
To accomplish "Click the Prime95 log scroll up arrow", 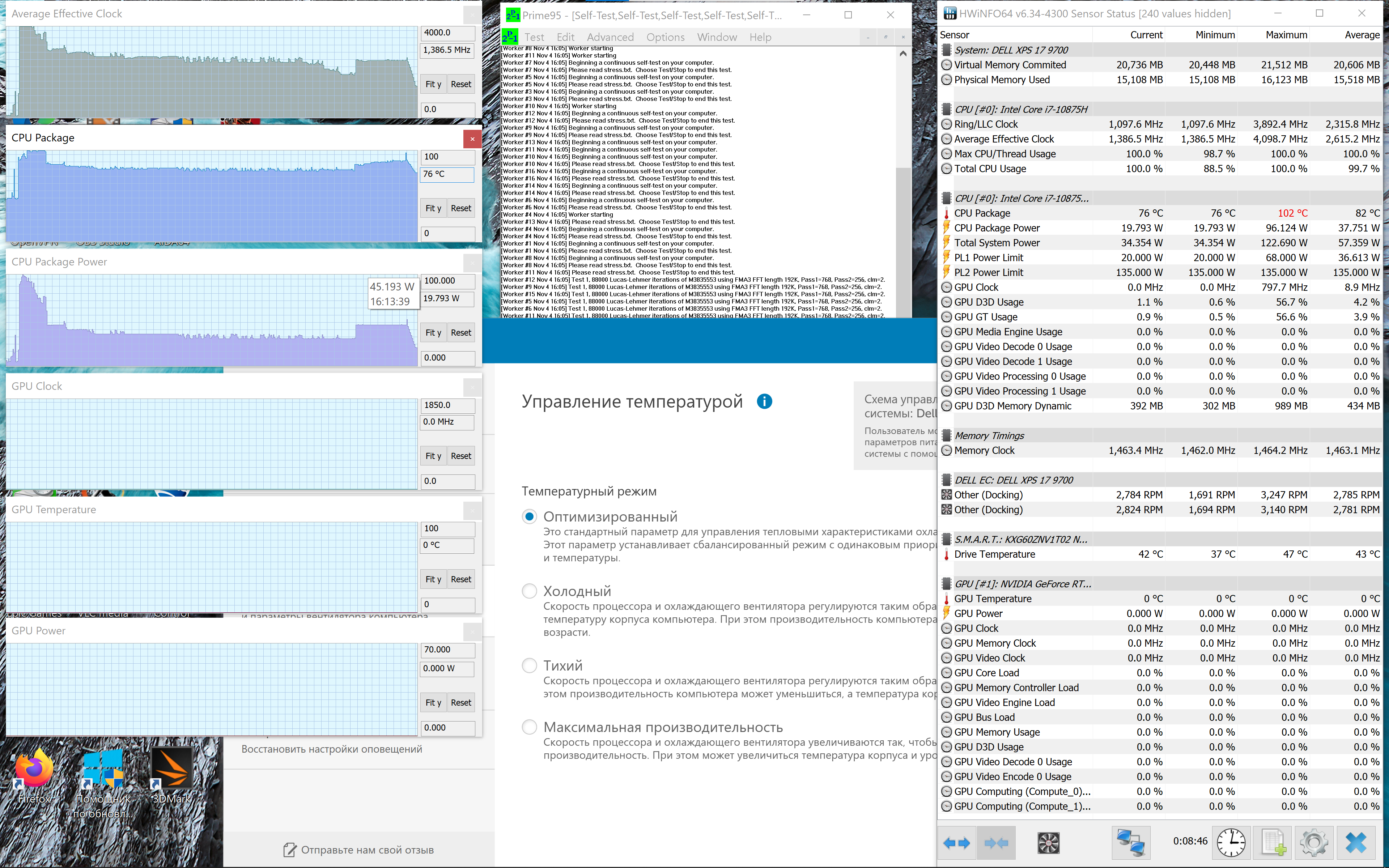I will pos(903,54).
